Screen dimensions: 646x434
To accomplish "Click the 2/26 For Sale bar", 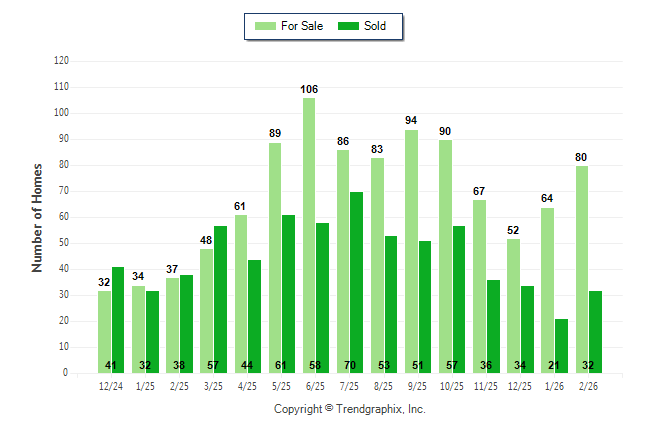I will 581,269.
